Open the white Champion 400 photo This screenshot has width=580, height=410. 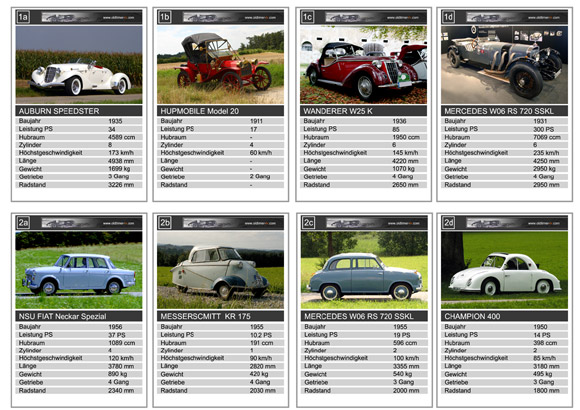click(504, 270)
